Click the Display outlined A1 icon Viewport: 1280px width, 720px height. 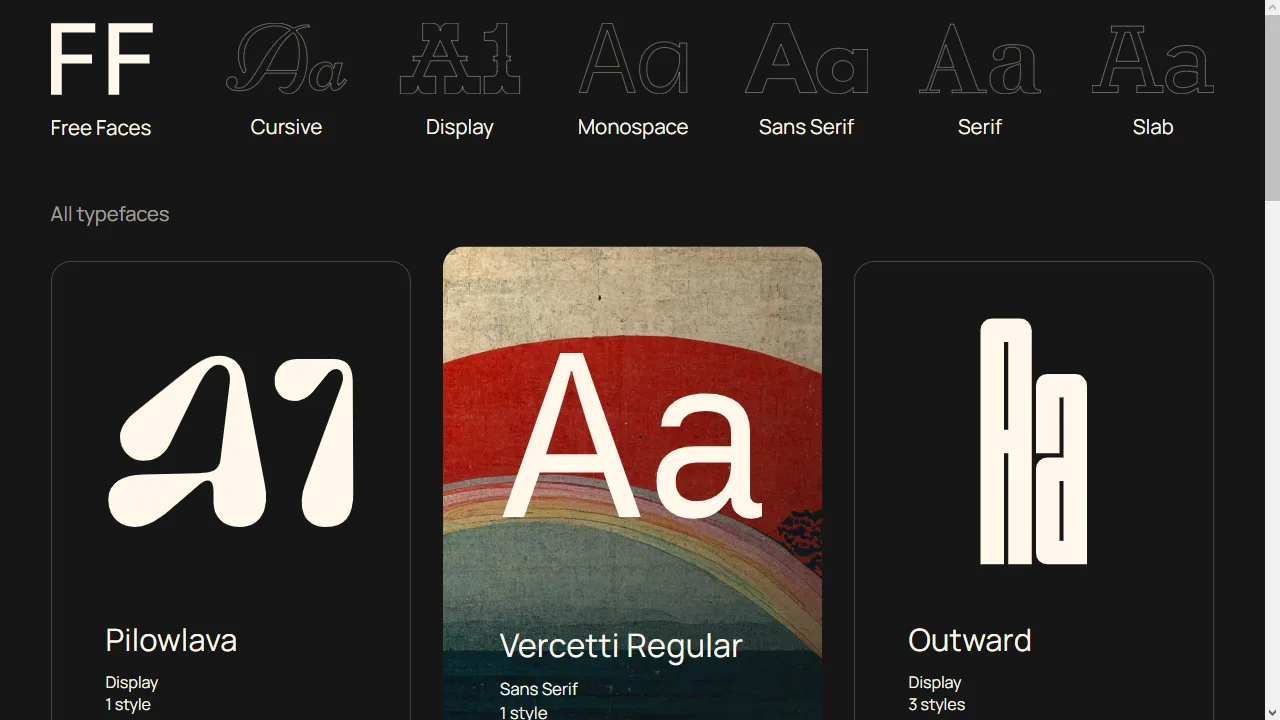pyautogui.click(x=460, y=58)
